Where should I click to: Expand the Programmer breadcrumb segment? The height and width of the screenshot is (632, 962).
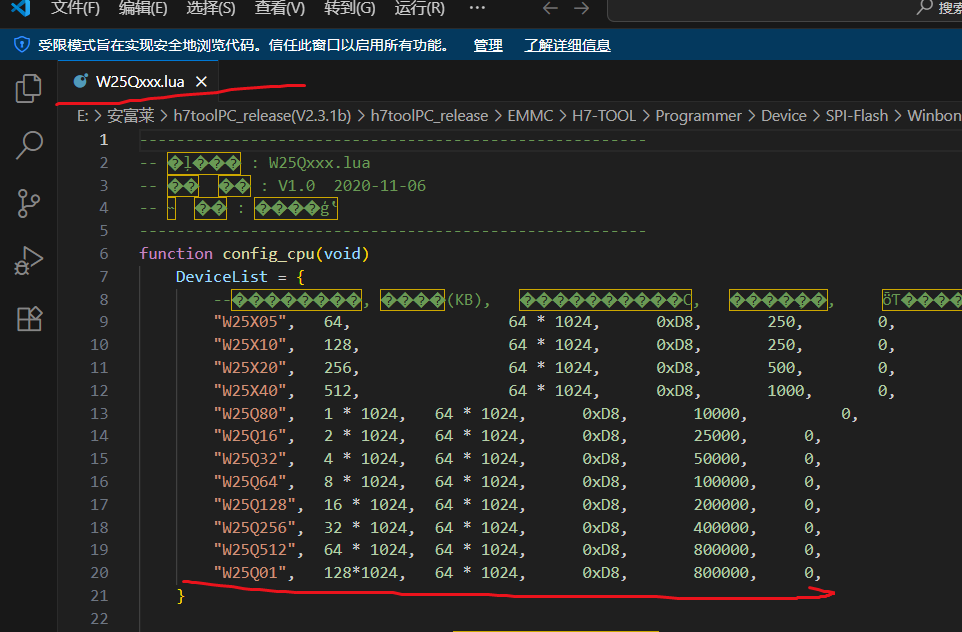[x=698, y=116]
